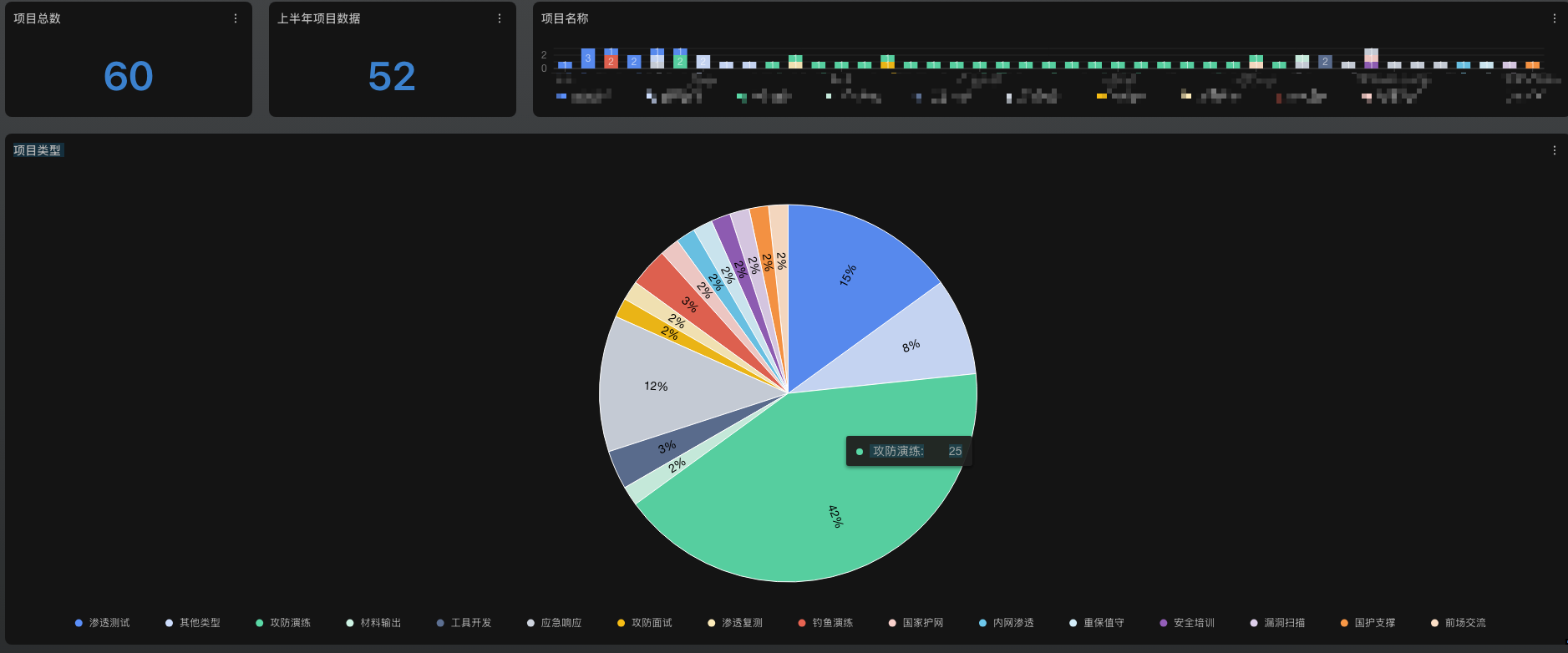Click the orange dot beside 国护支撑
The width and height of the screenshot is (1568, 653).
[1344, 623]
